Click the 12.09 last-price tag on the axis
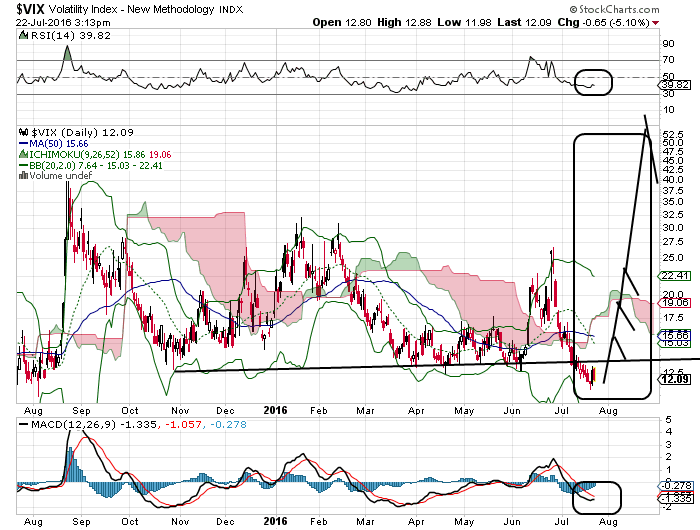The image size is (700, 530). coord(675,379)
